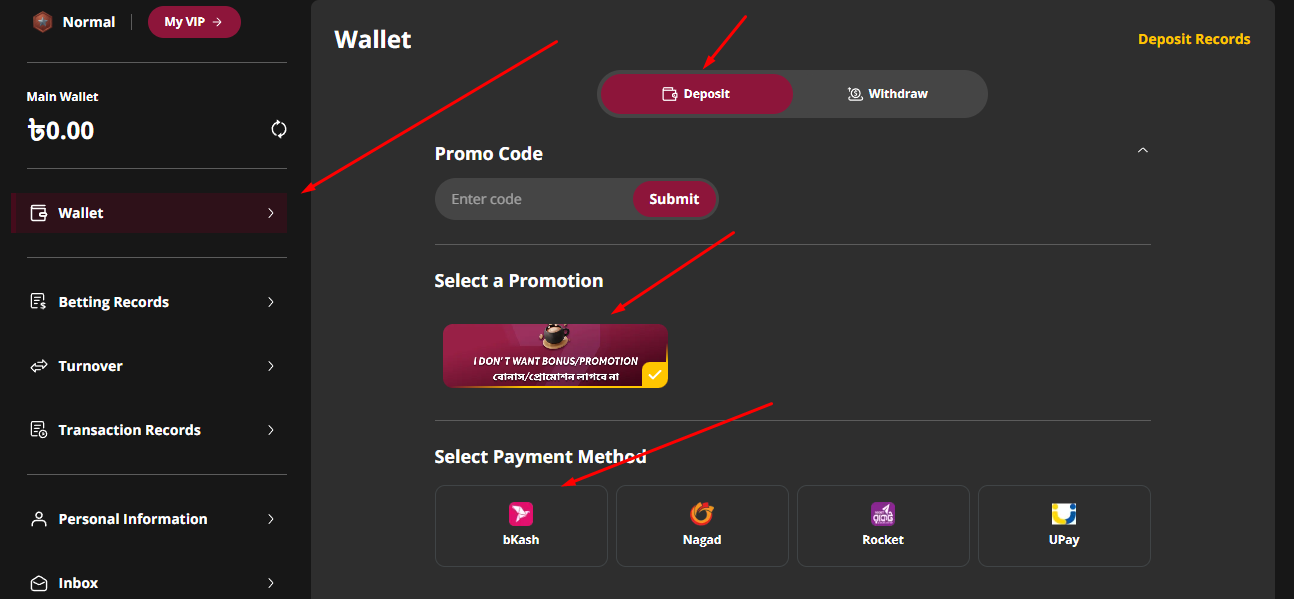The width and height of the screenshot is (1294, 599).
Task: Select the I don't want bonus banner
Action: (556, 355)
